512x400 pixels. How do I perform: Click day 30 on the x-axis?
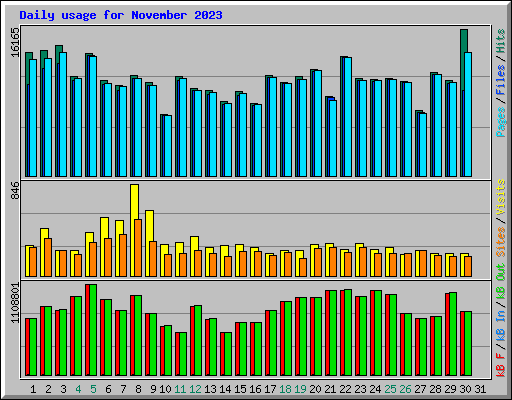coord(465,389)
